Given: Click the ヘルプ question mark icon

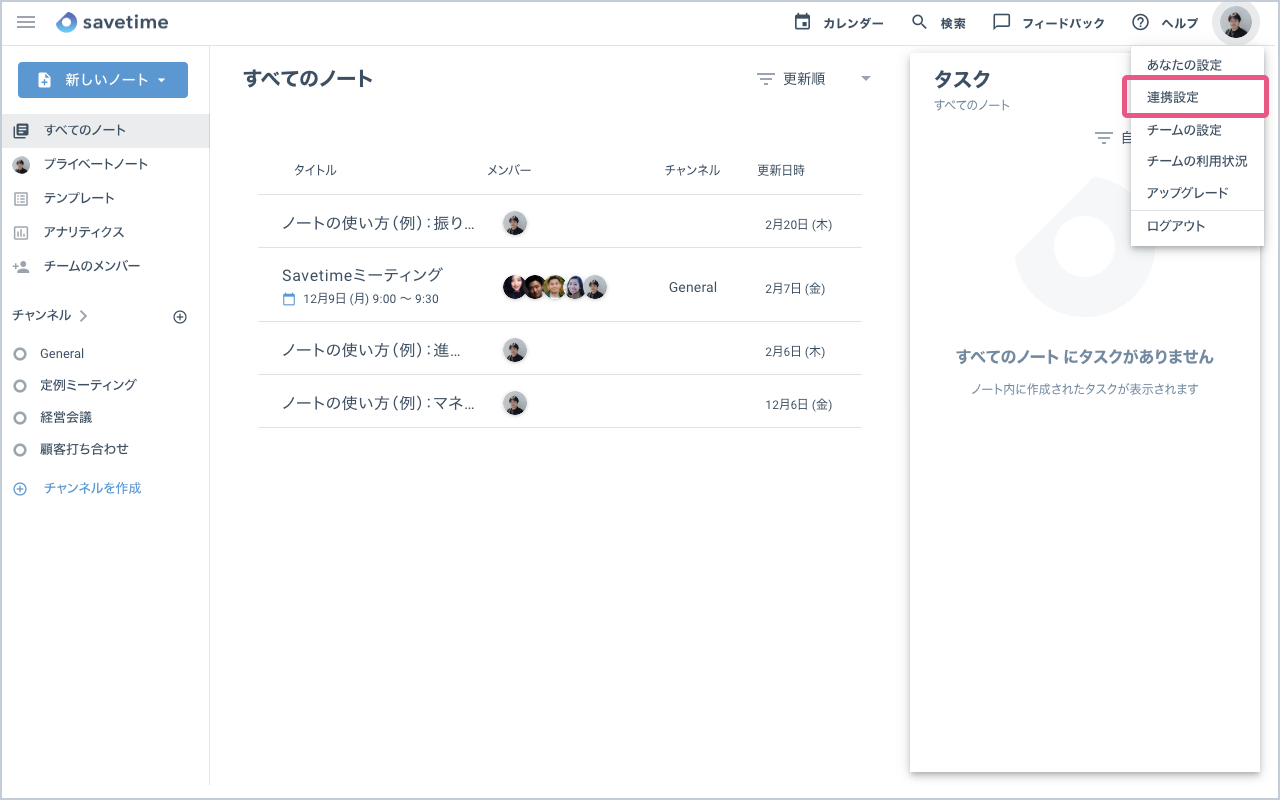Looking at the screenshot, I should (x=1140, y=22).
